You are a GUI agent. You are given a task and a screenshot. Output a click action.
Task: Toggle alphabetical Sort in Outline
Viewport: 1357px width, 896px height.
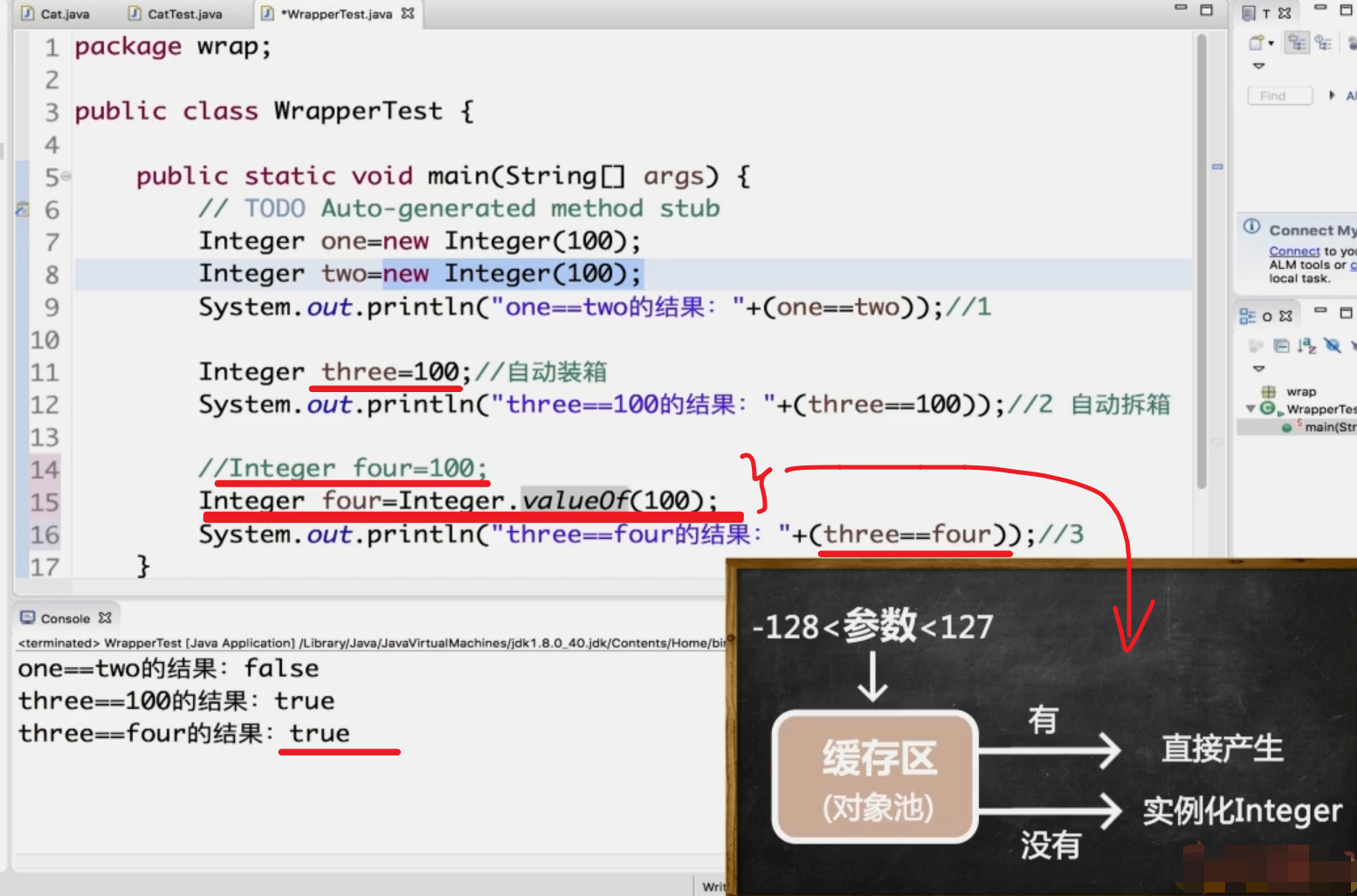(x=1306, y=346)
